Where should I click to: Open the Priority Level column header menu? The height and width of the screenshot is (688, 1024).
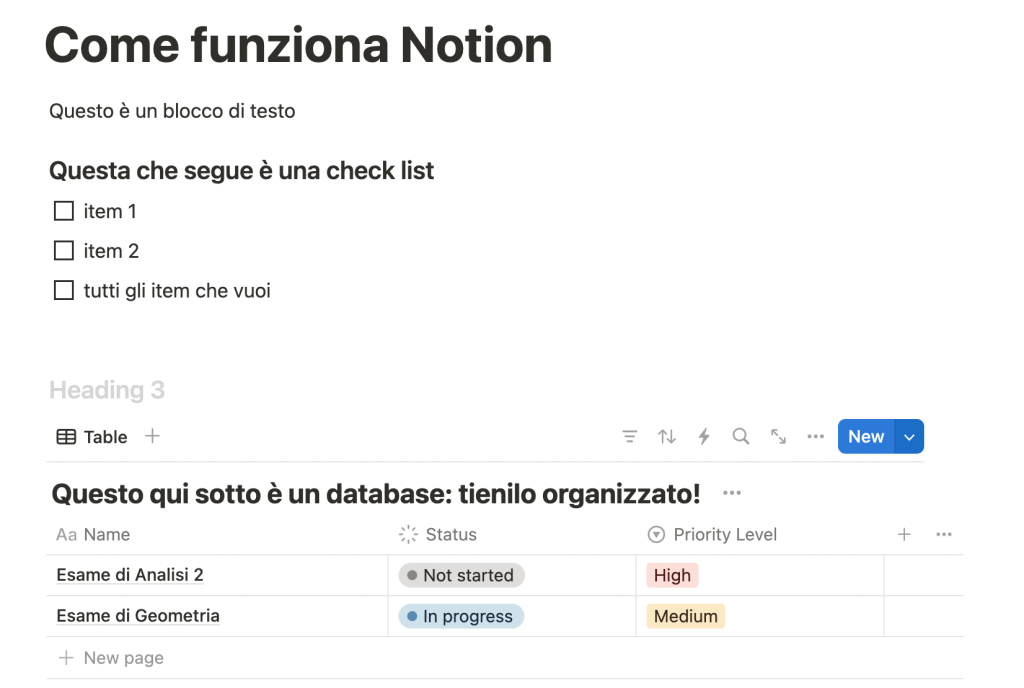pyautogui.click(x=724, y=535)
